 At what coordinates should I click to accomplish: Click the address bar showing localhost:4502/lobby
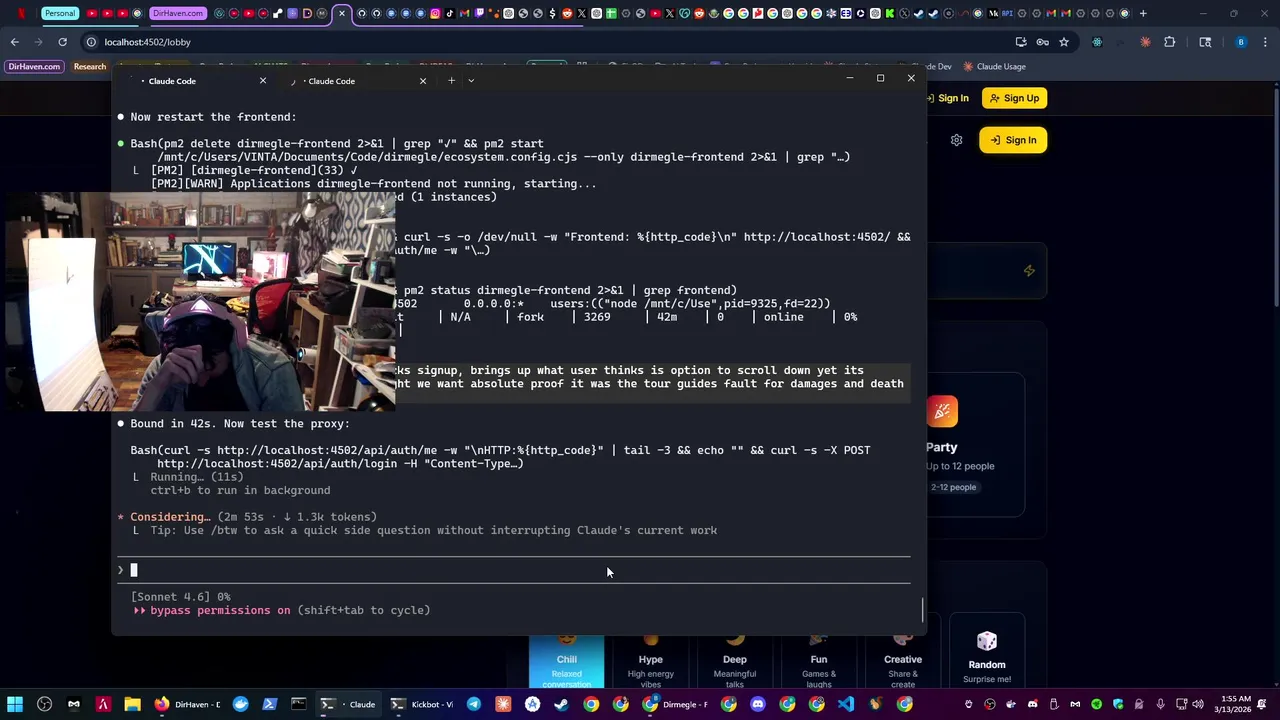pos(550,42)
